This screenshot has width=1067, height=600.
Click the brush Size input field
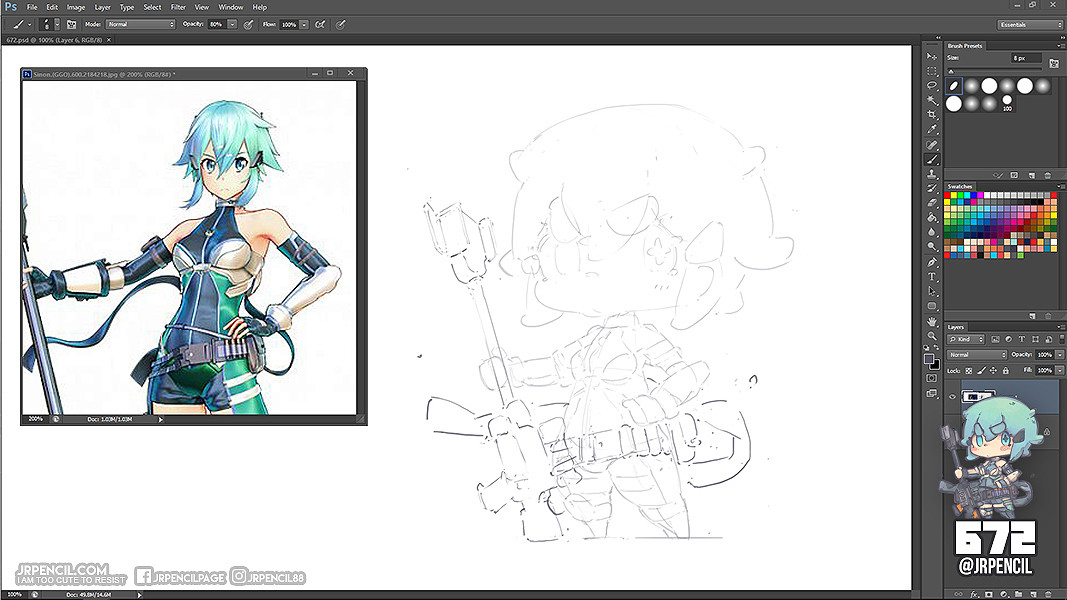[x=1025, y=59]
